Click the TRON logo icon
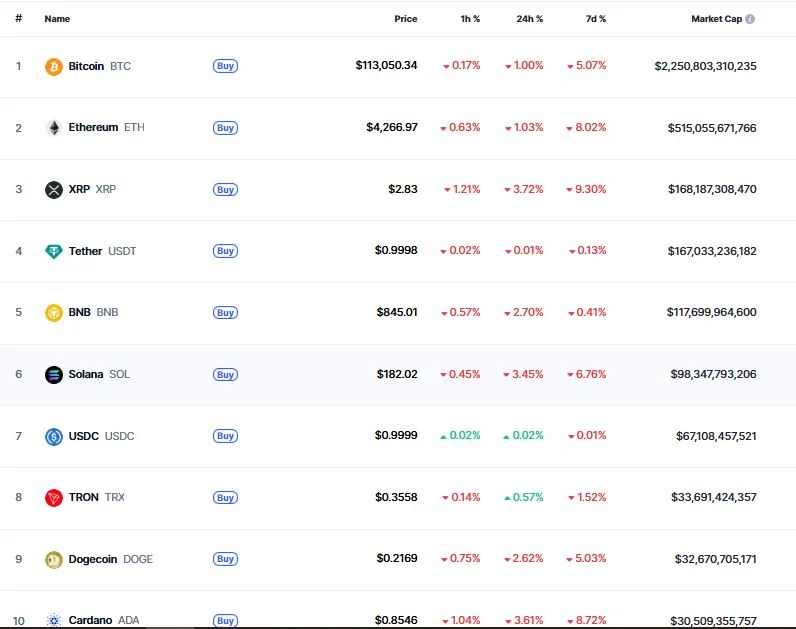Image resolution: width=796 pixels, height=629 pixels. 54,498
